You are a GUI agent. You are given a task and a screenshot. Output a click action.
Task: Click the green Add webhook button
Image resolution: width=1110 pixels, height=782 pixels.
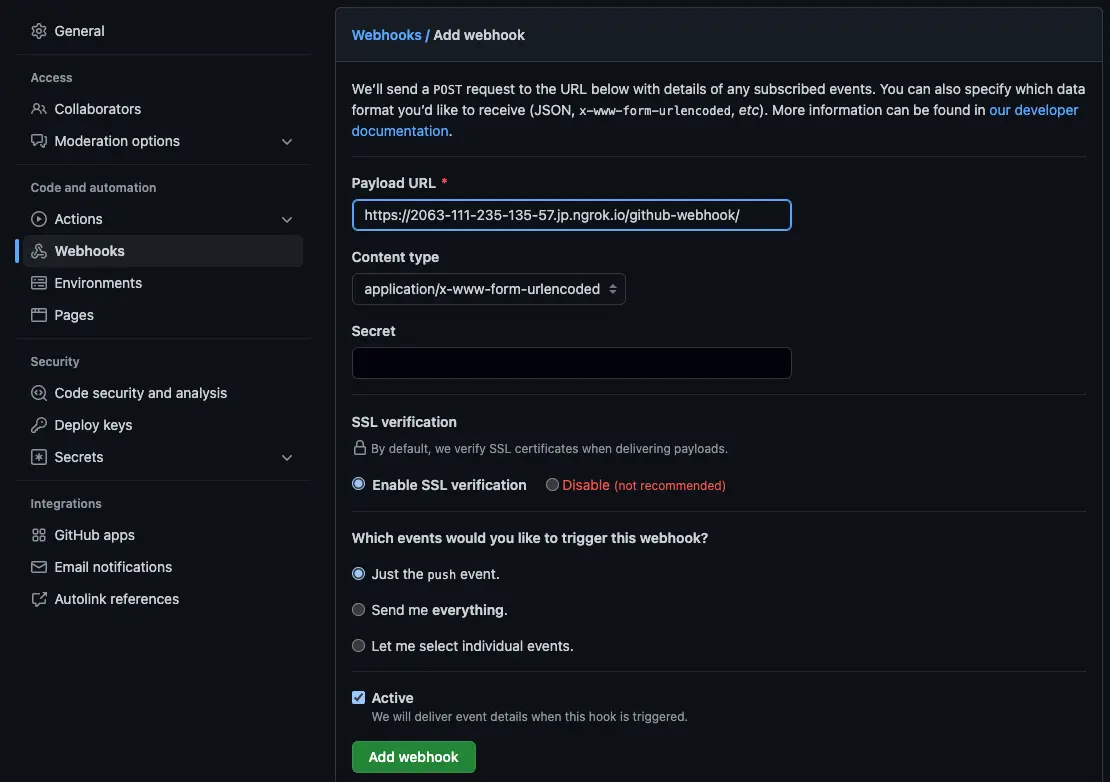tap(413, 757)
